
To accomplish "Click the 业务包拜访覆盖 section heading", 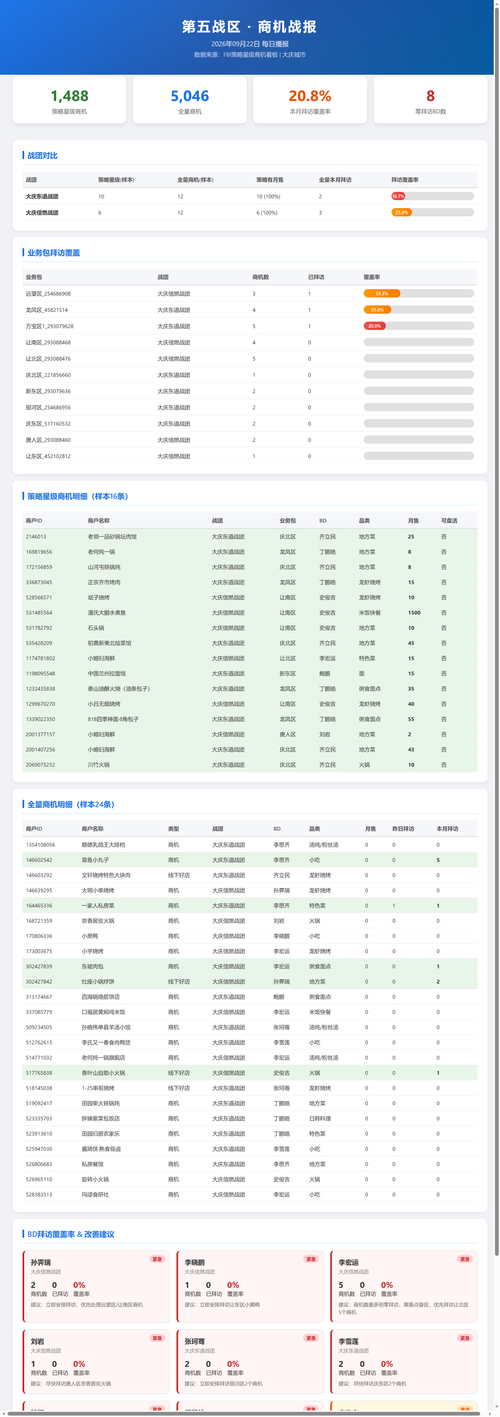I will 54,253.
